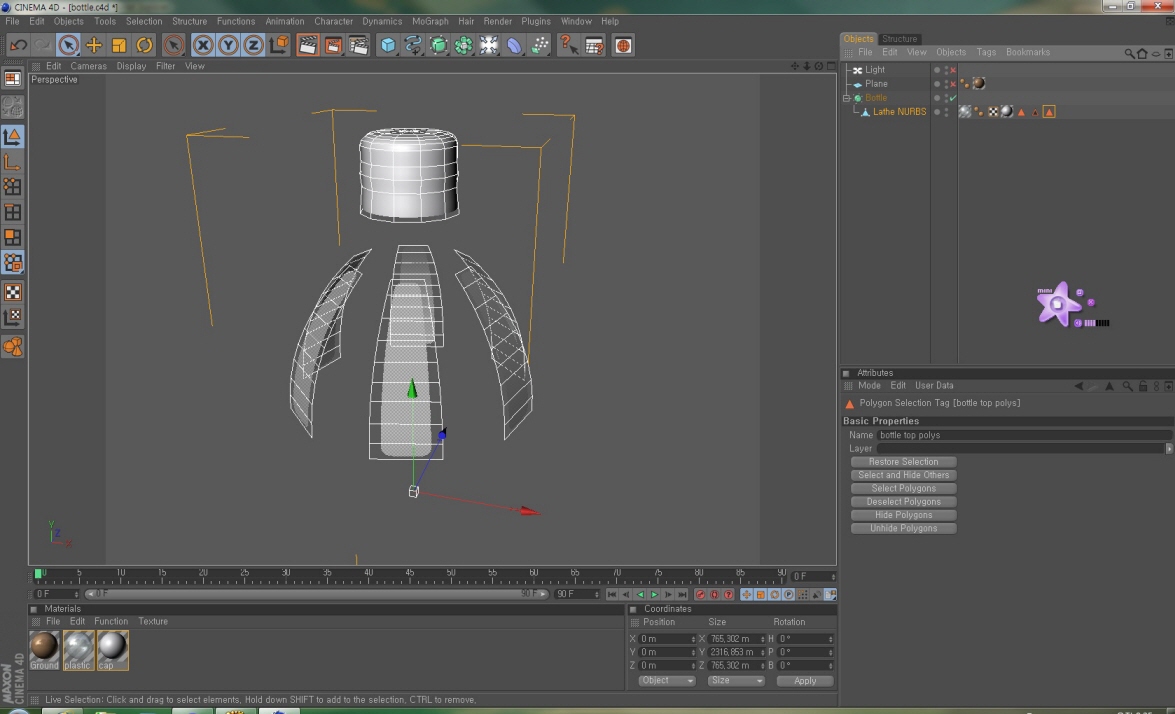Apply the coordinate values
Screen dimensions: 1175x714
click(x=805, y=681)
